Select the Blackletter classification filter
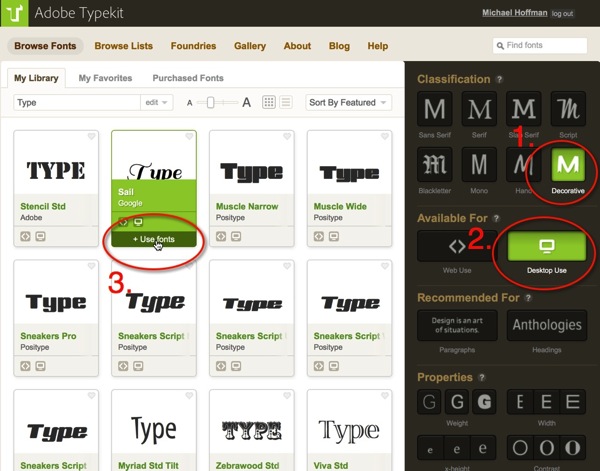Viewport: 600px width, 471px height. tap(435, 165)
